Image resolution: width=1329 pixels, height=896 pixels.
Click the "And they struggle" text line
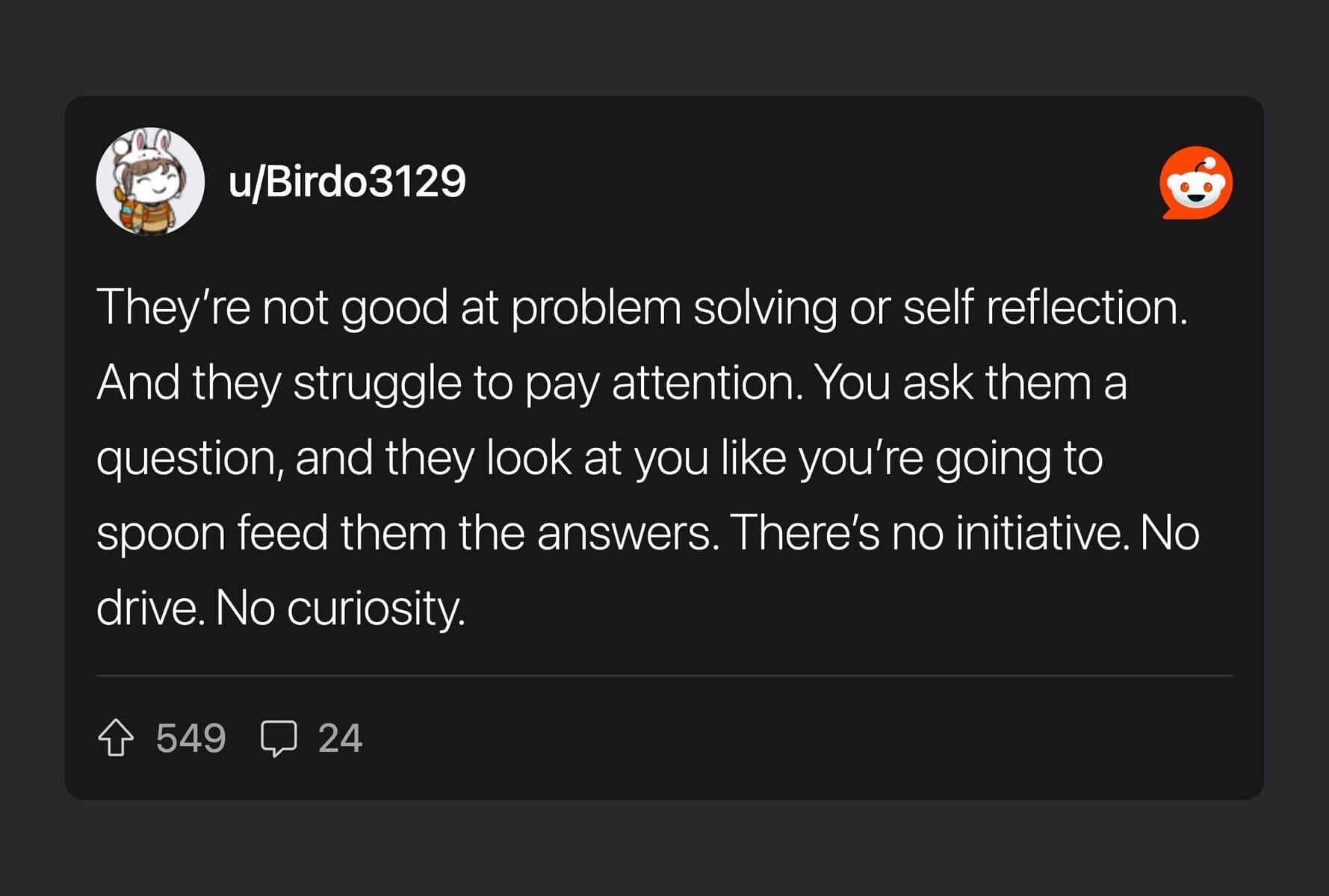[611, 382]
